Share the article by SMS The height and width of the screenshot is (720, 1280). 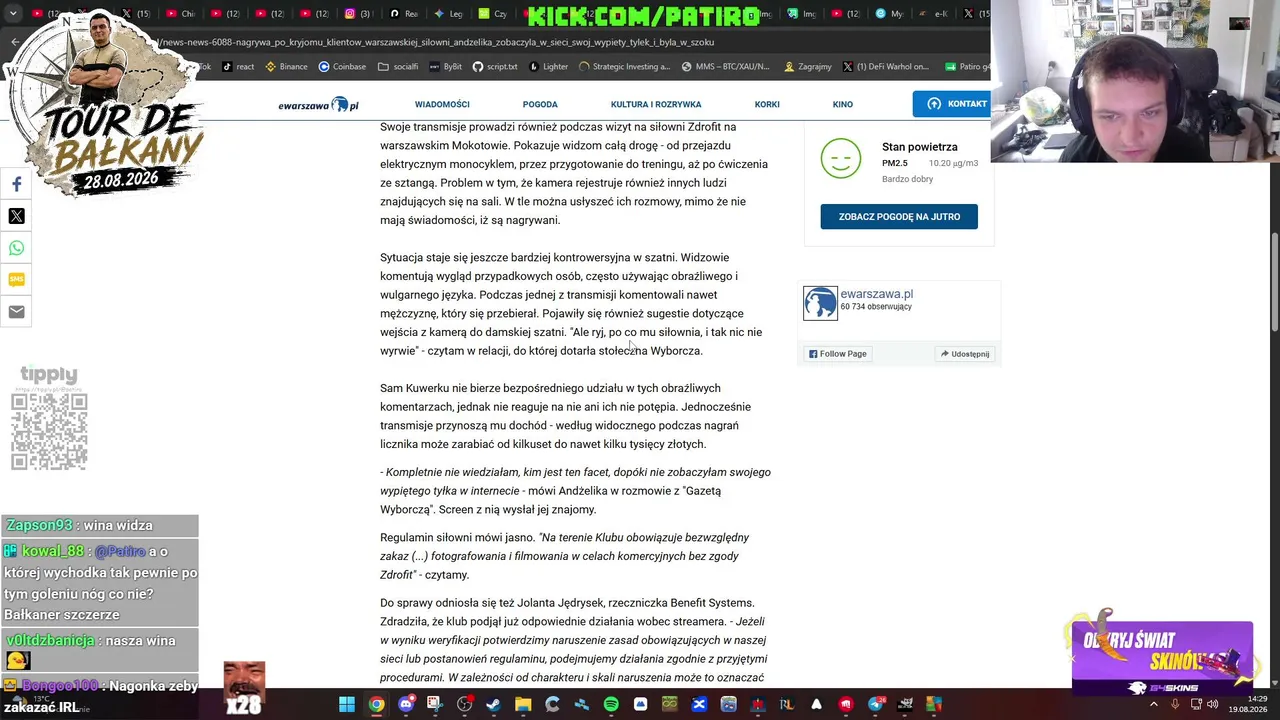[16, 280]
